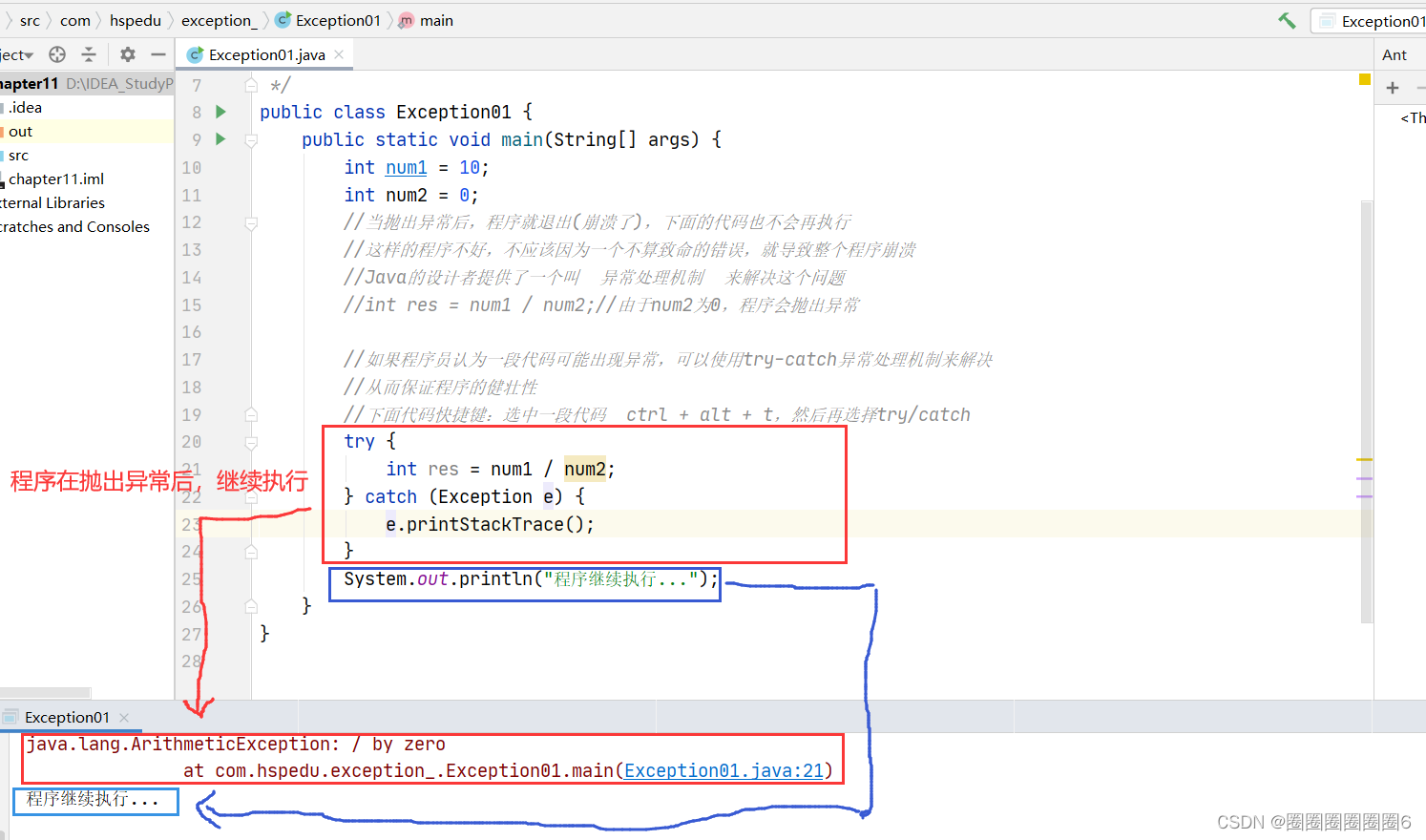Open the Exception01 run configuration dropdown
The image size is (1426, 840).
point(1371,20)
